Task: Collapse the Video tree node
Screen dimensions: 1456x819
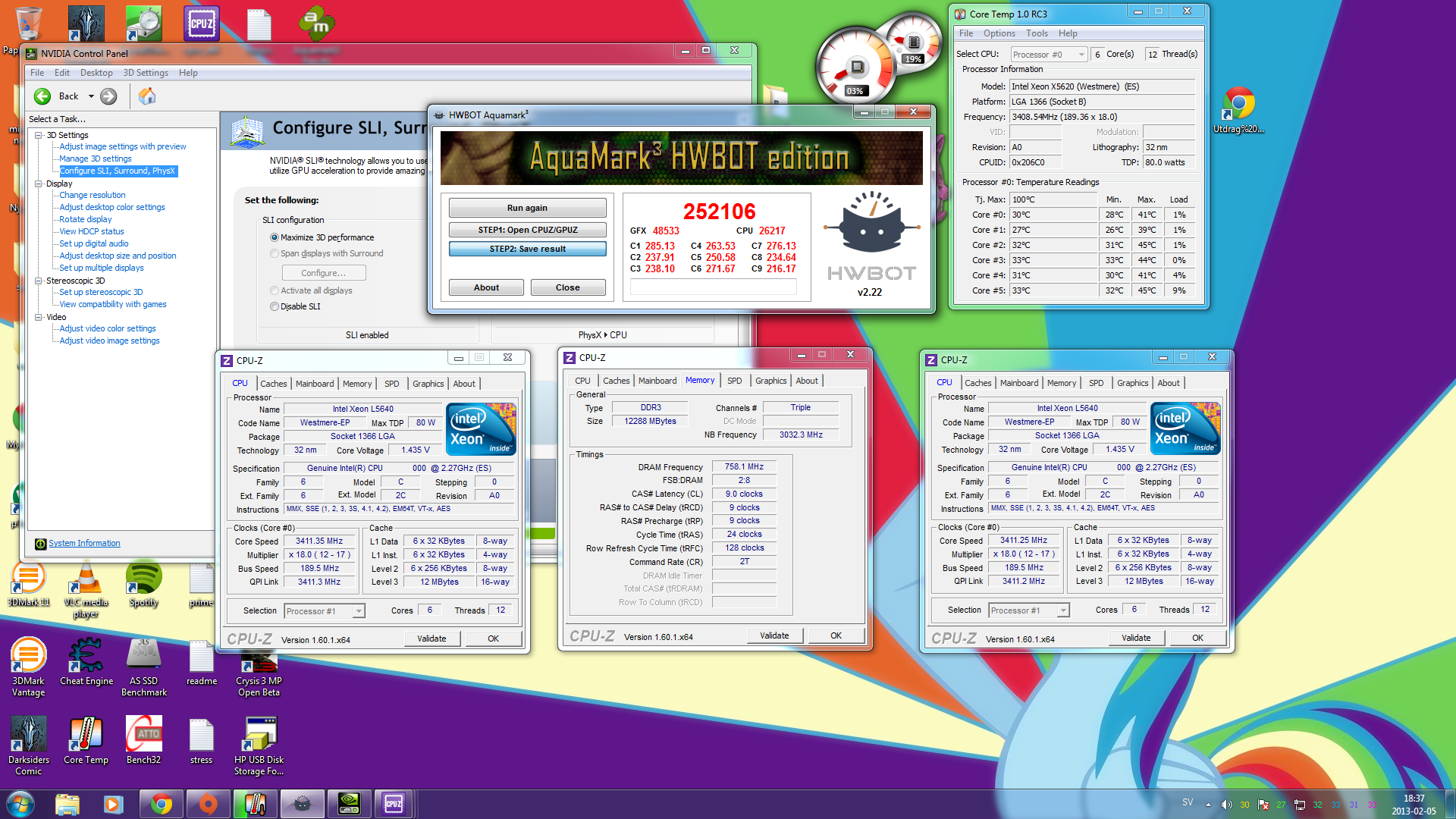Action: tap(39, 317)
